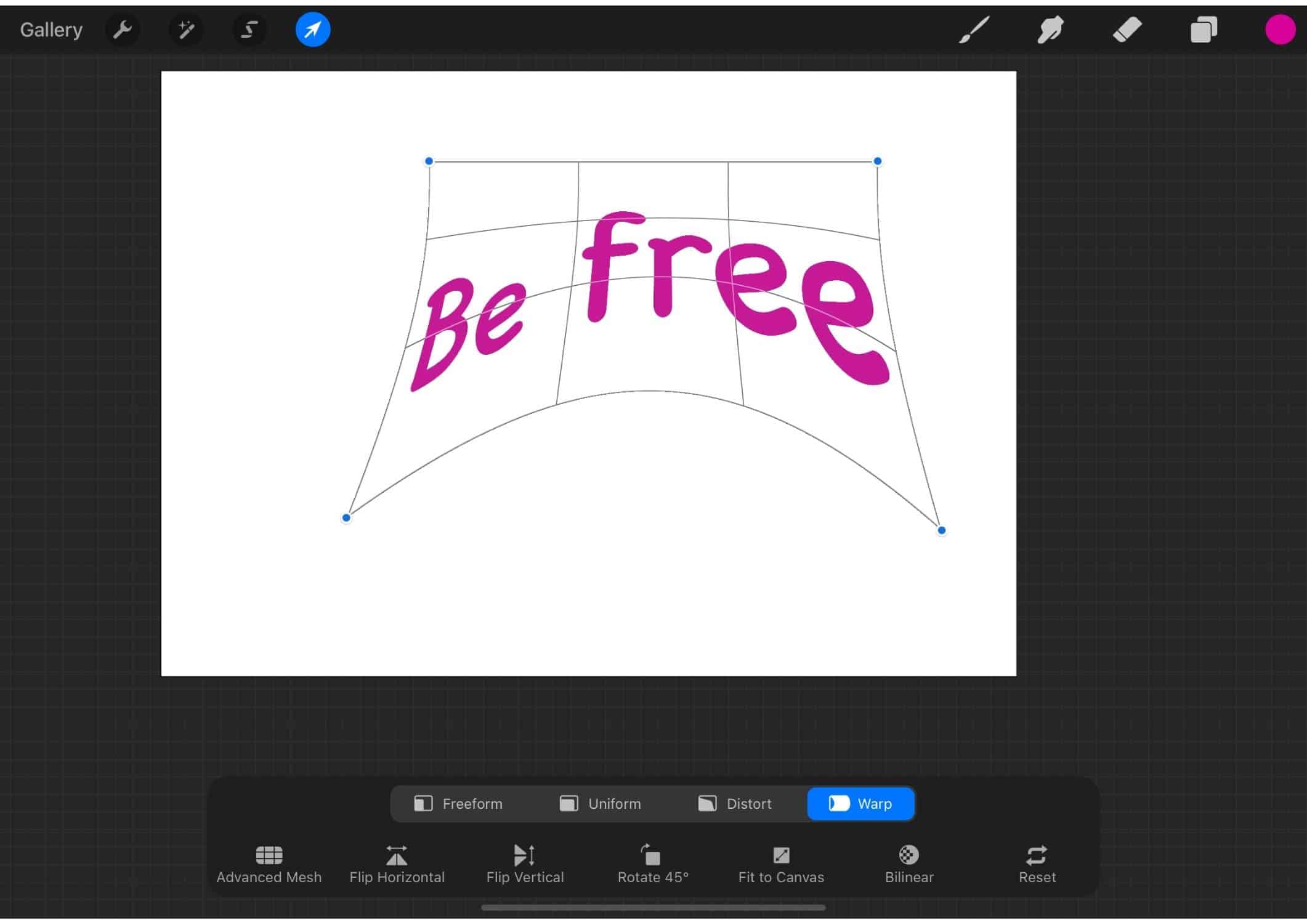1307x924 pixels.
Task: Select the Freeform transform mode
Action: [459, 804]
